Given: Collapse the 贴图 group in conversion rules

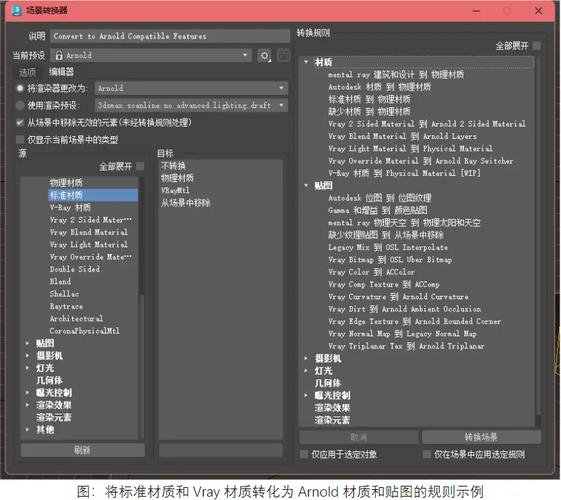Looking at the screenshot, I should pos(306,185).
